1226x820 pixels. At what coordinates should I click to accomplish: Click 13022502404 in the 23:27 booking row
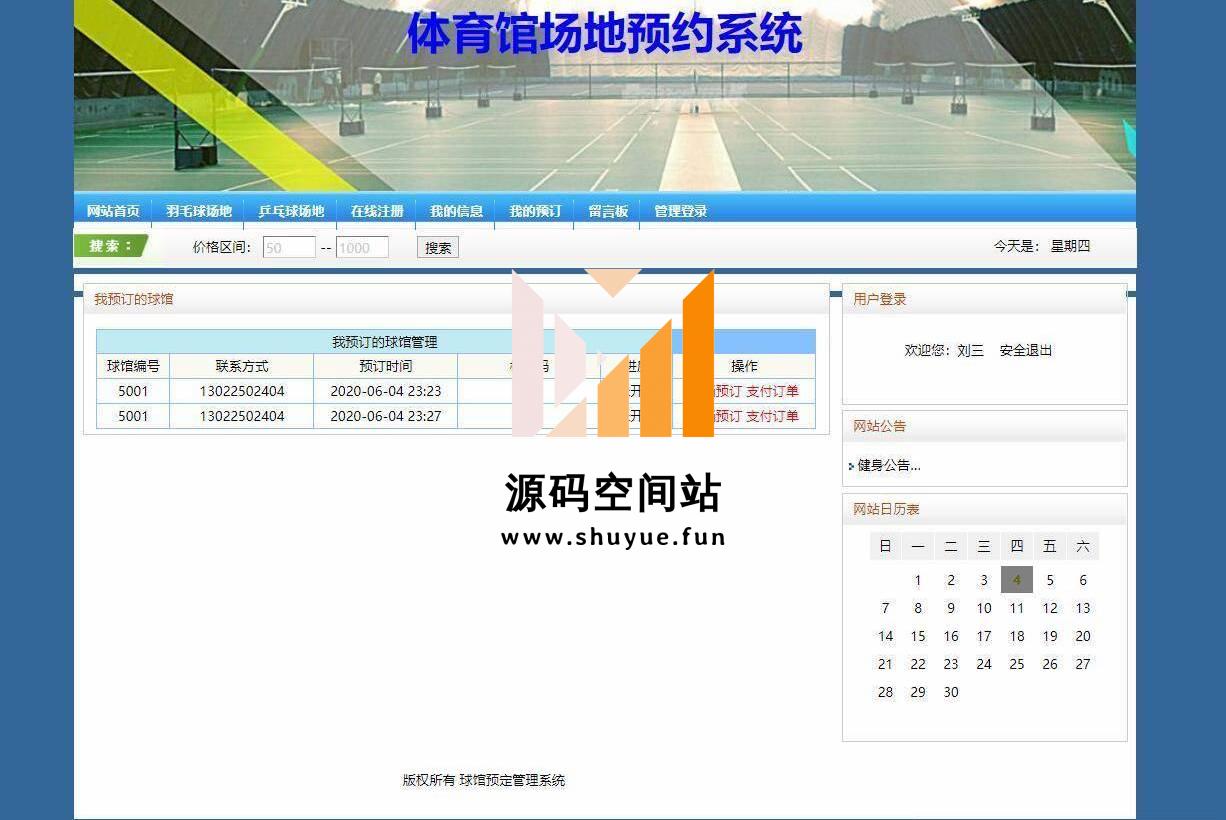click(x=242, y=416)
